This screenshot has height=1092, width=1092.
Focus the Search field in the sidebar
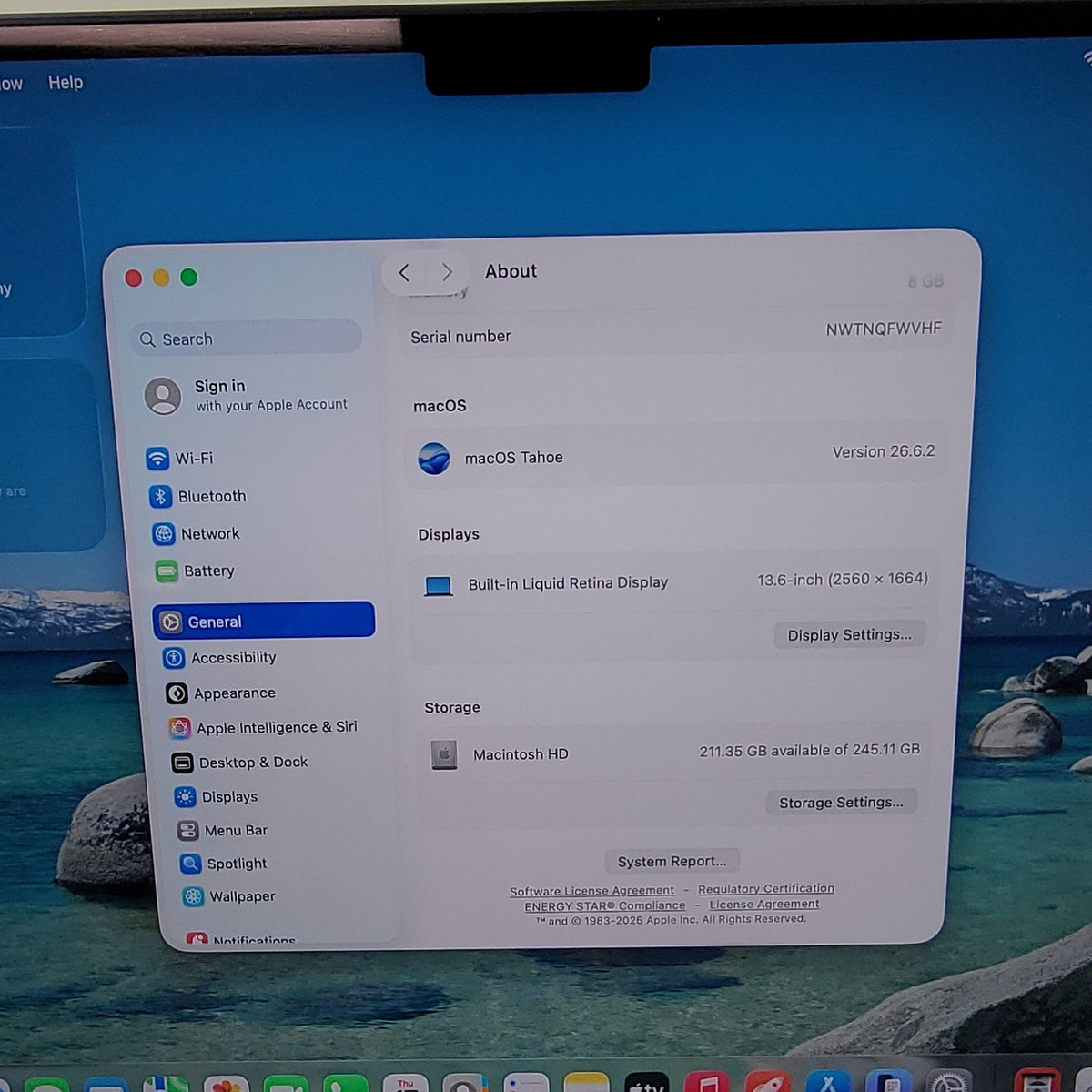click(x=247, y=339)
